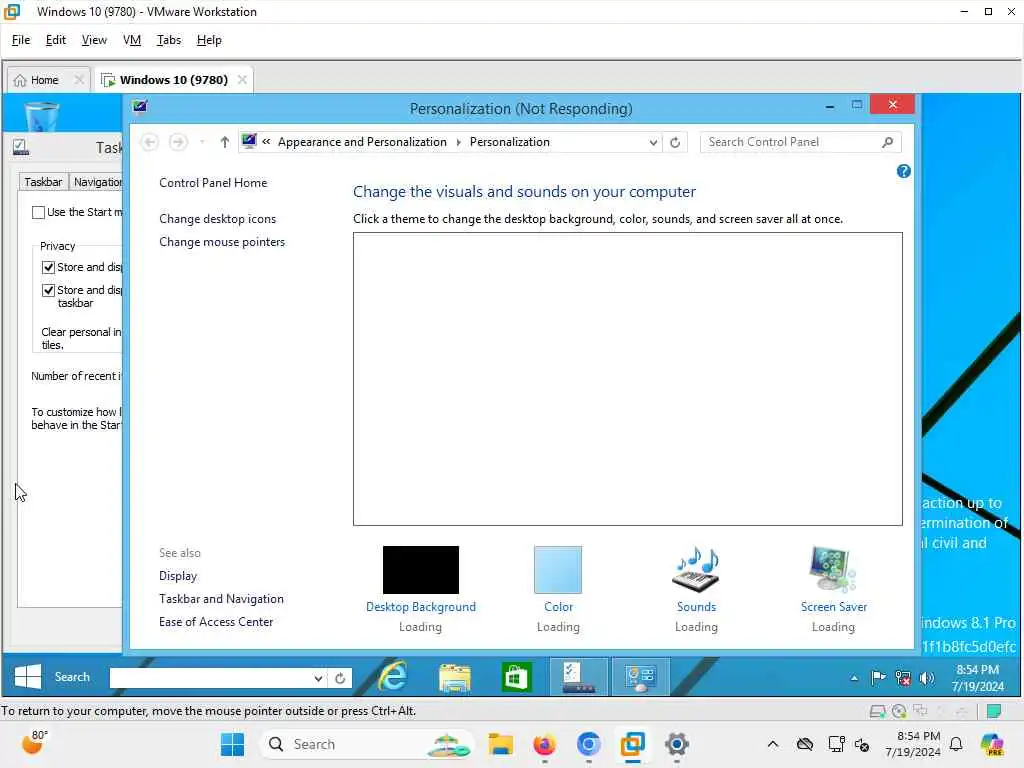Screen dimensions: 1024x768
Task: Click the Forward arrow in Personalization window
Action: tap(178, 142)
